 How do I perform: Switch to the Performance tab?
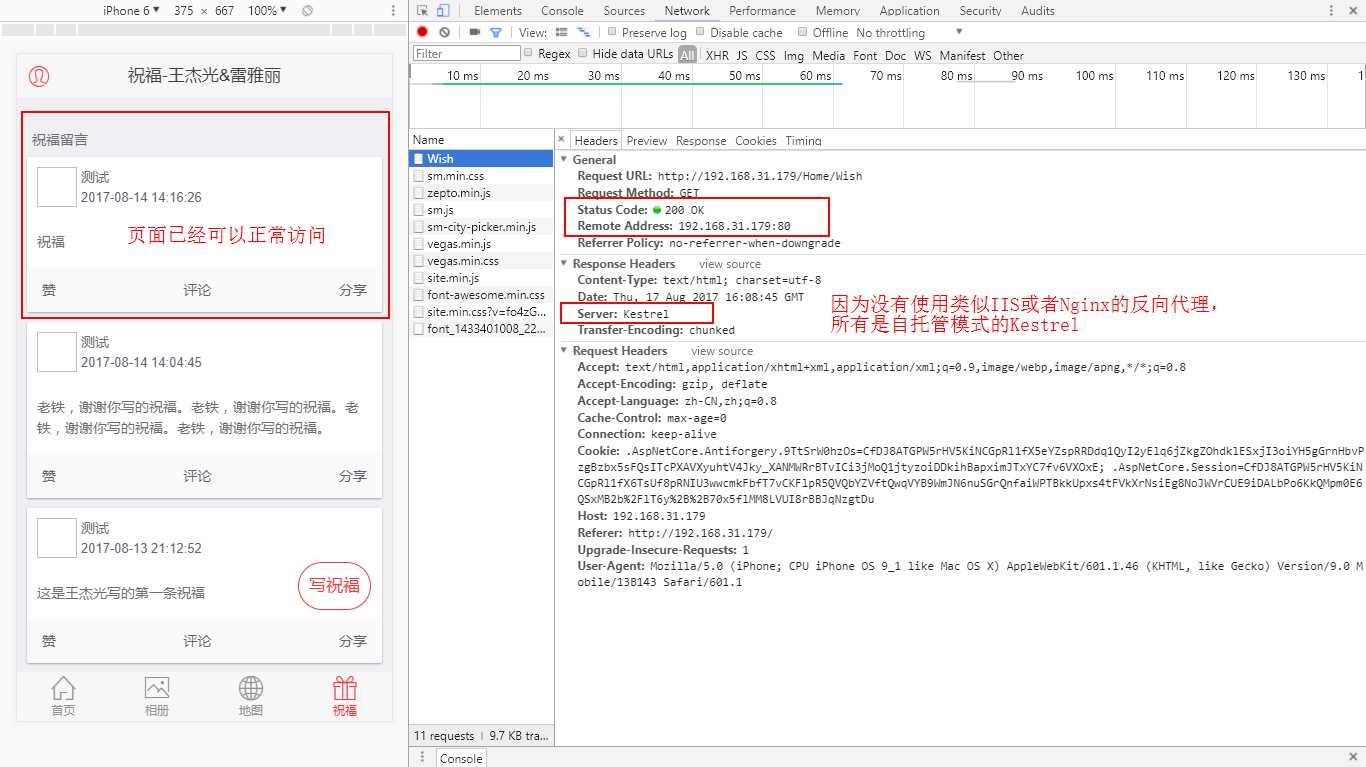click(762, 11)
